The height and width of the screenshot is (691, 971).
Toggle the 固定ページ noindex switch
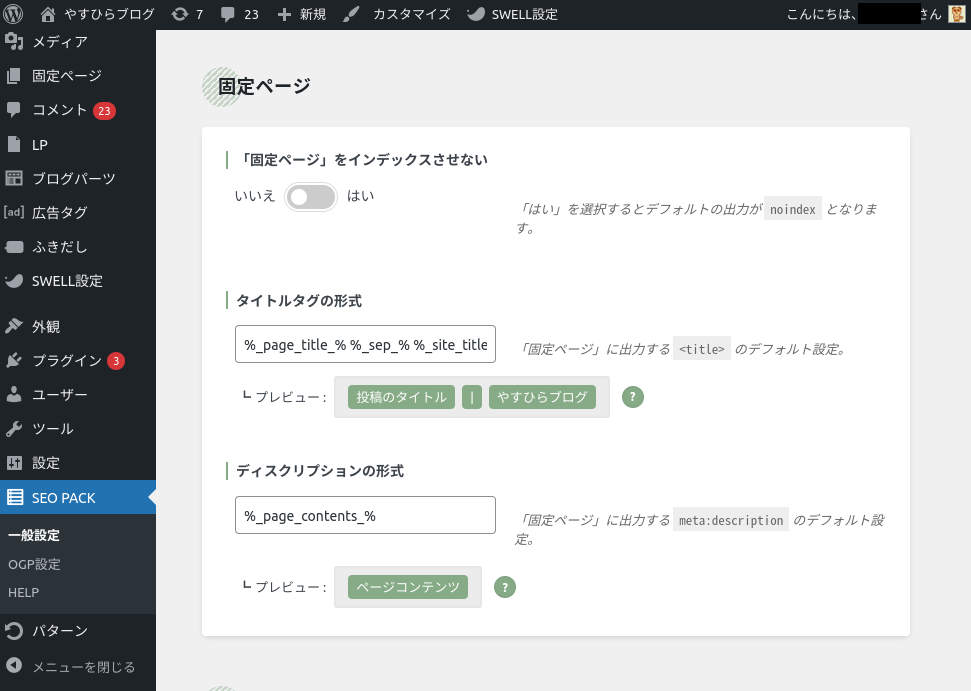[310, 197]
